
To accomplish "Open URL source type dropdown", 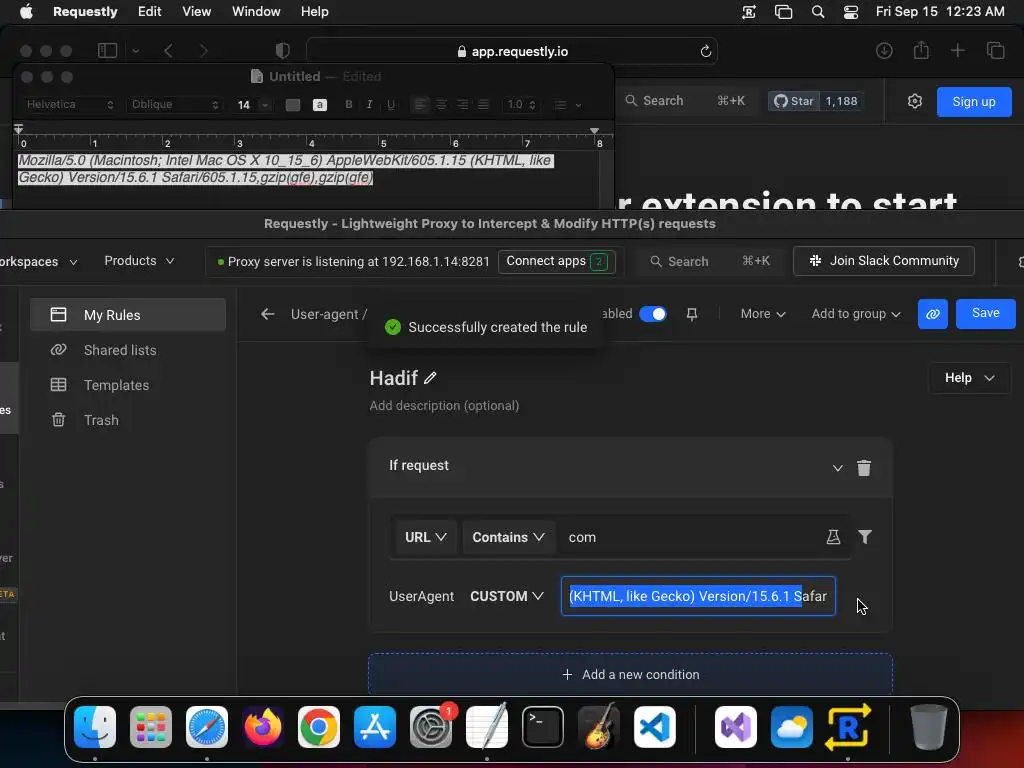I will coord(426,537).
